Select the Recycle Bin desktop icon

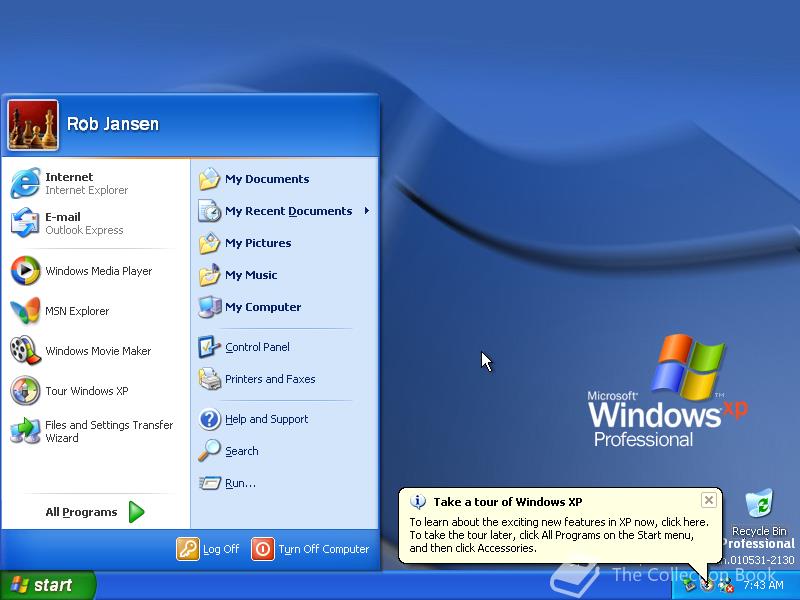[759, 512]
